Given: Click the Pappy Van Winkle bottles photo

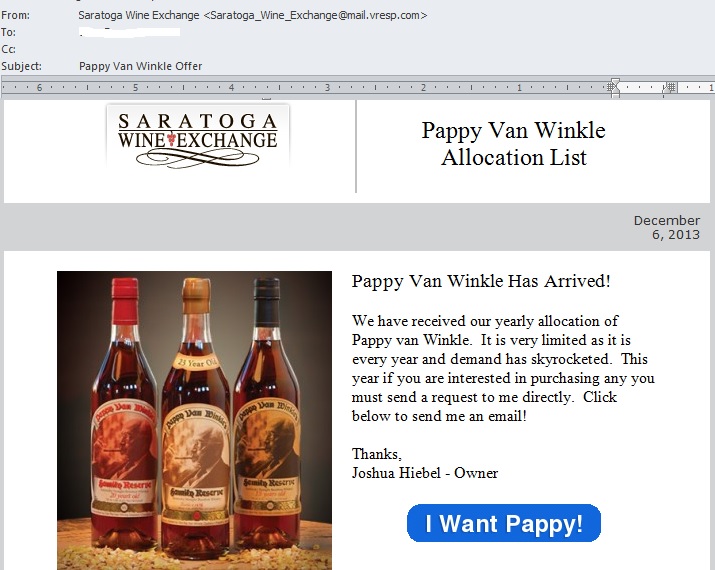Looking at the screenshot, I should tap(194, 420).
